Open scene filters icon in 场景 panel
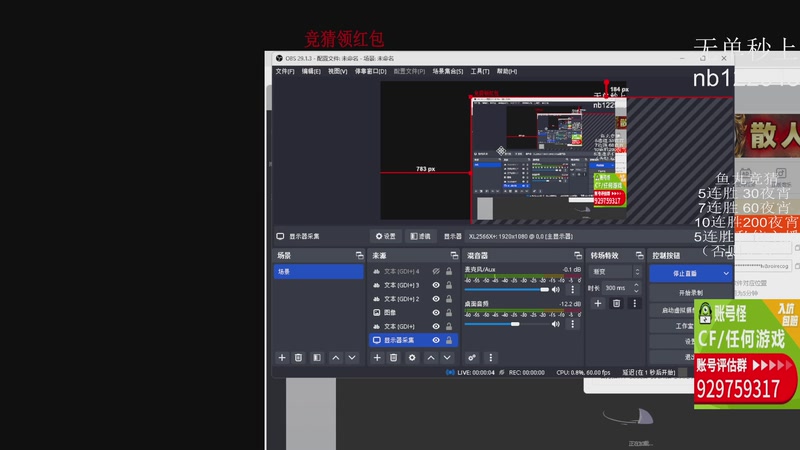The height and width of the screenshot is (450, 800). (317, 358)
